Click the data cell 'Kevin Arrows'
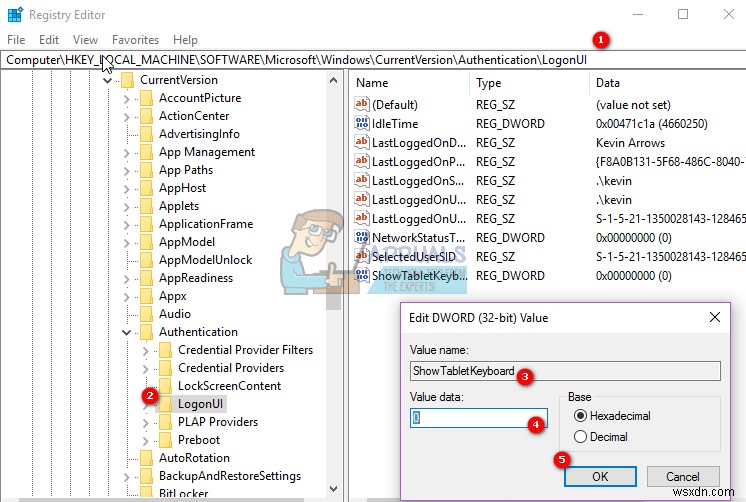 click(x=630, y=143)
